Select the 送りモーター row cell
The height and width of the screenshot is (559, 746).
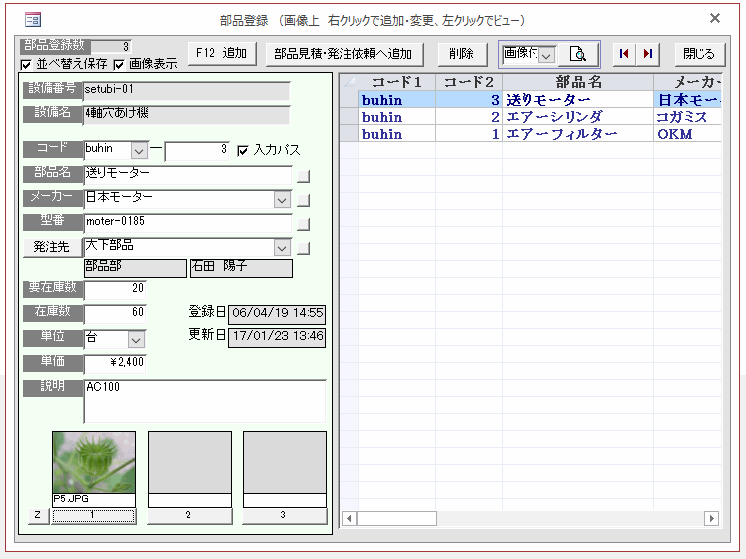(x=578, y=99)
